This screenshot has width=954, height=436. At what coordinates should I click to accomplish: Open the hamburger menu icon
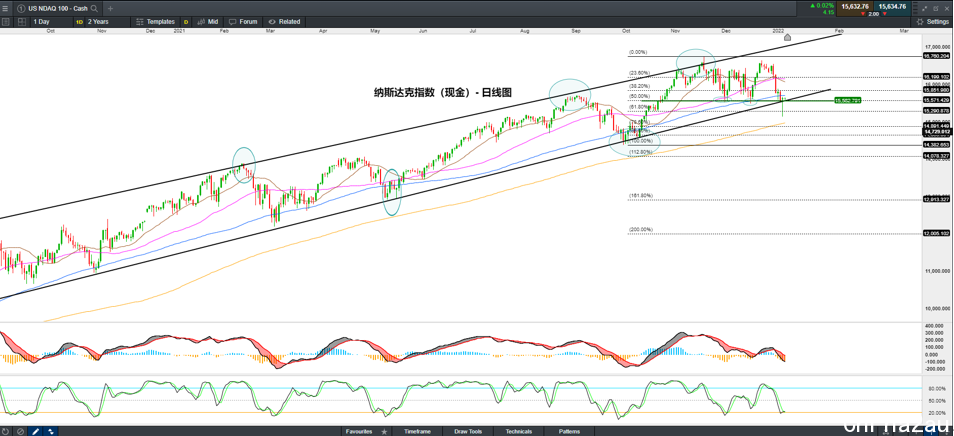[x=5, y=8]
